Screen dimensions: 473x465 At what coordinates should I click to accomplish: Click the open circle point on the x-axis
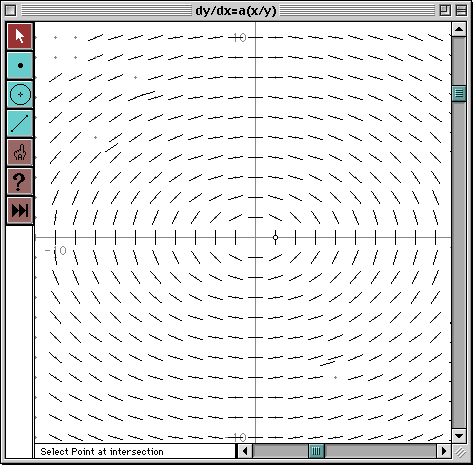[x=275, y=238]
